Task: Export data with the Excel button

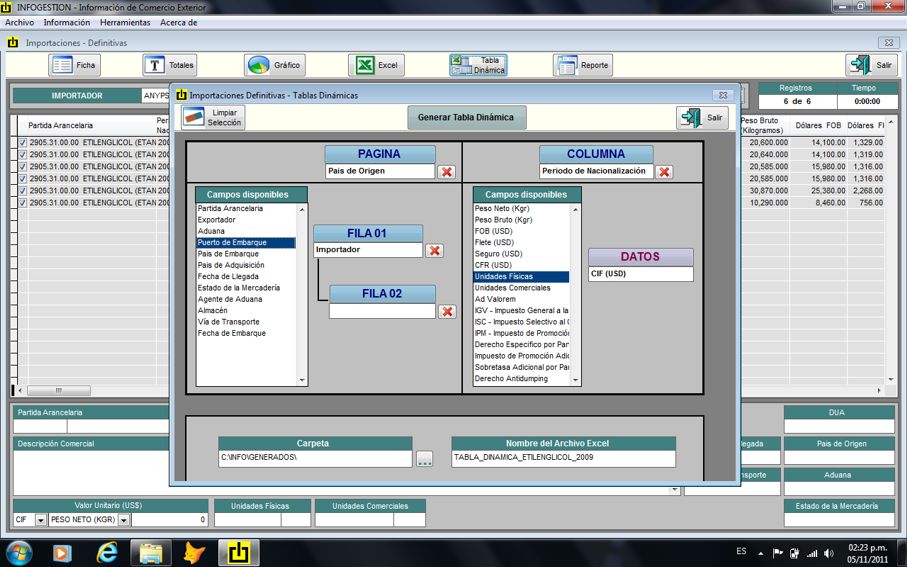Action: pyautogui.click(x=376, y=65)
